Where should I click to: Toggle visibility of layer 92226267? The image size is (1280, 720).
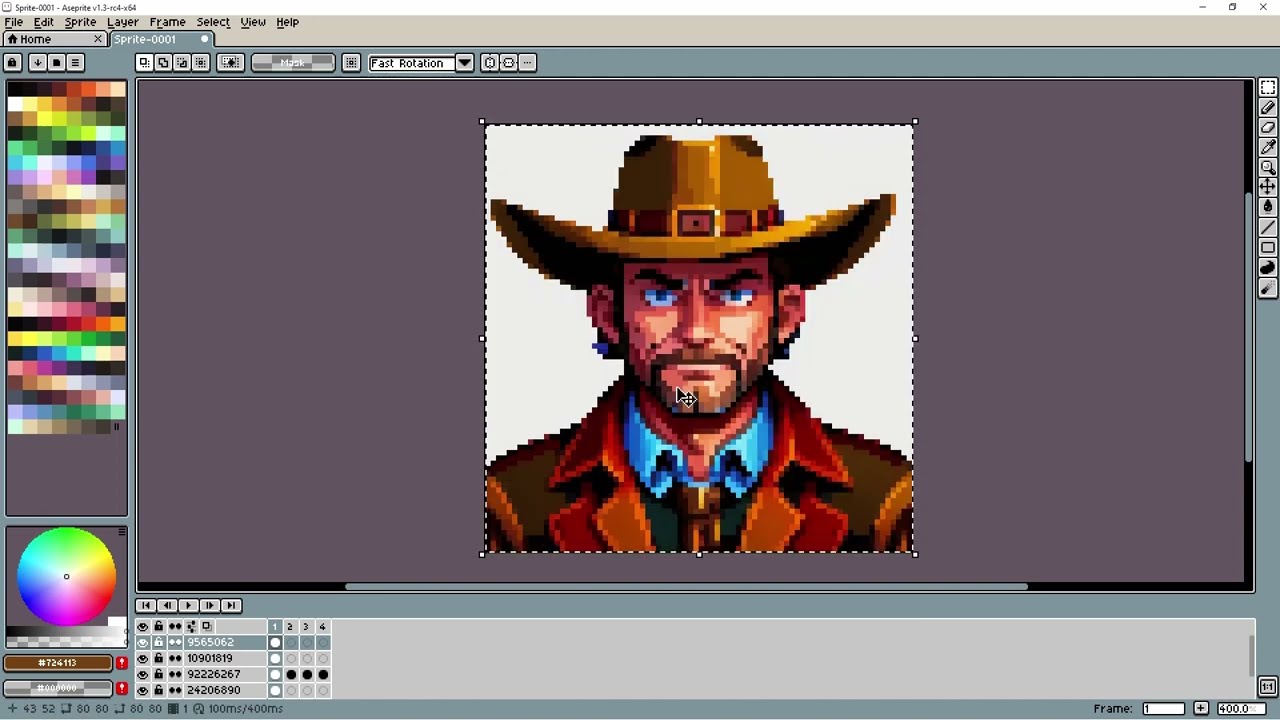(143, 674)
